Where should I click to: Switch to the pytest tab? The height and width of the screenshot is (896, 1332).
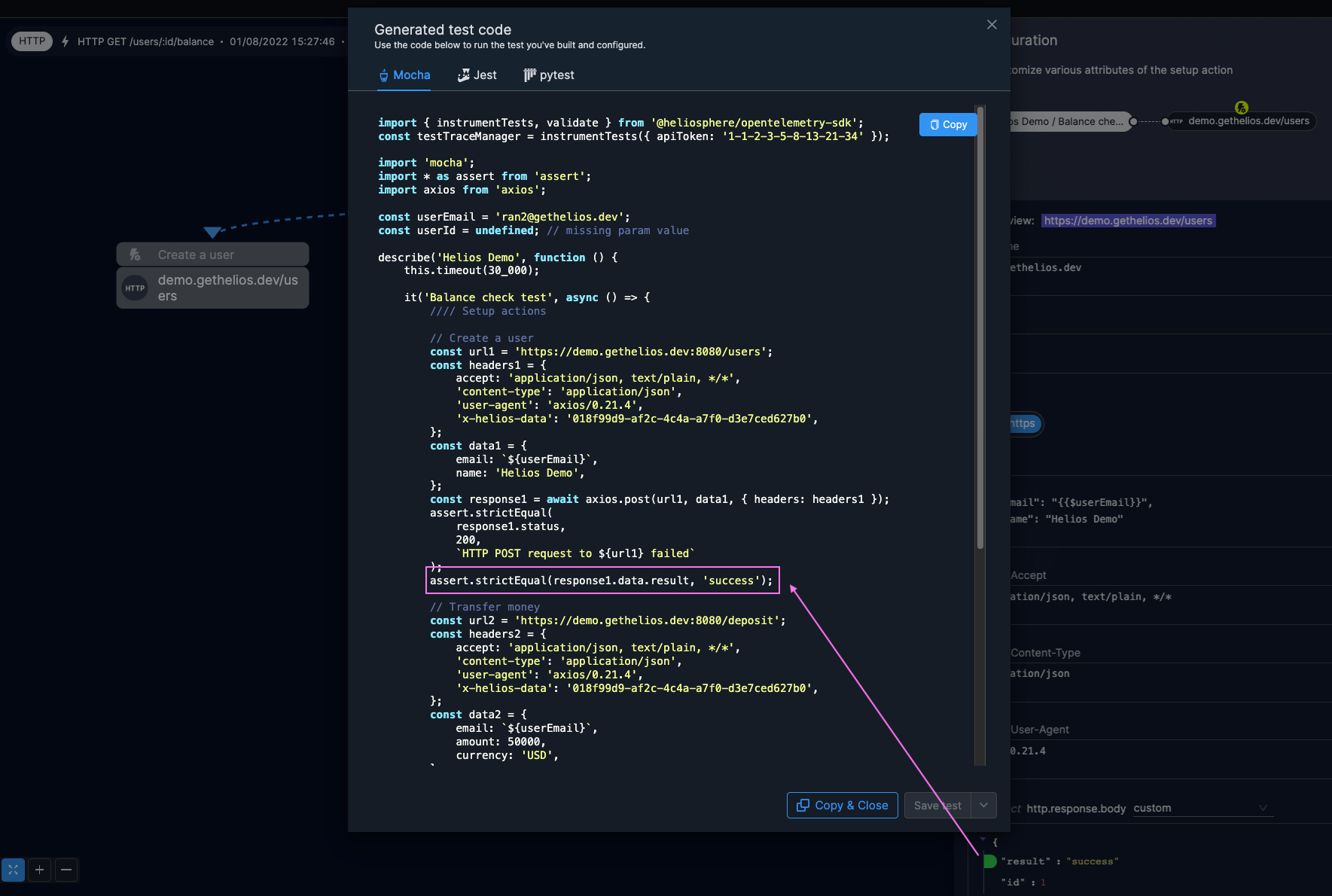coord(549,75)
